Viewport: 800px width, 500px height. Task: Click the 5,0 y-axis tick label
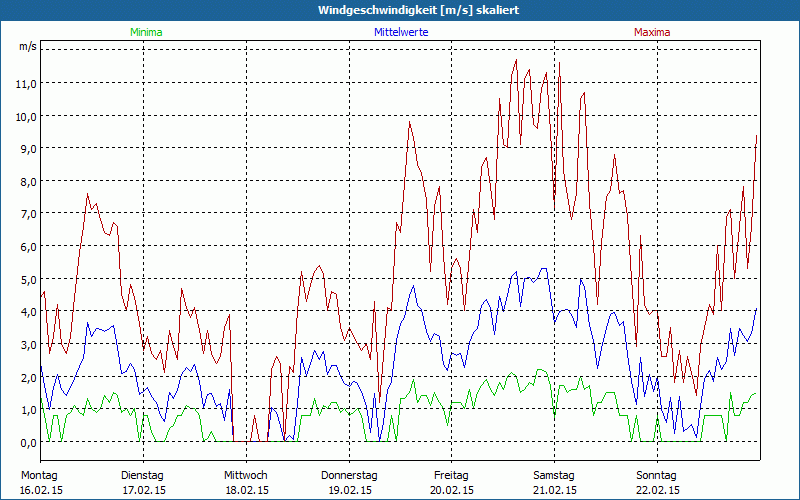[26, 279]
